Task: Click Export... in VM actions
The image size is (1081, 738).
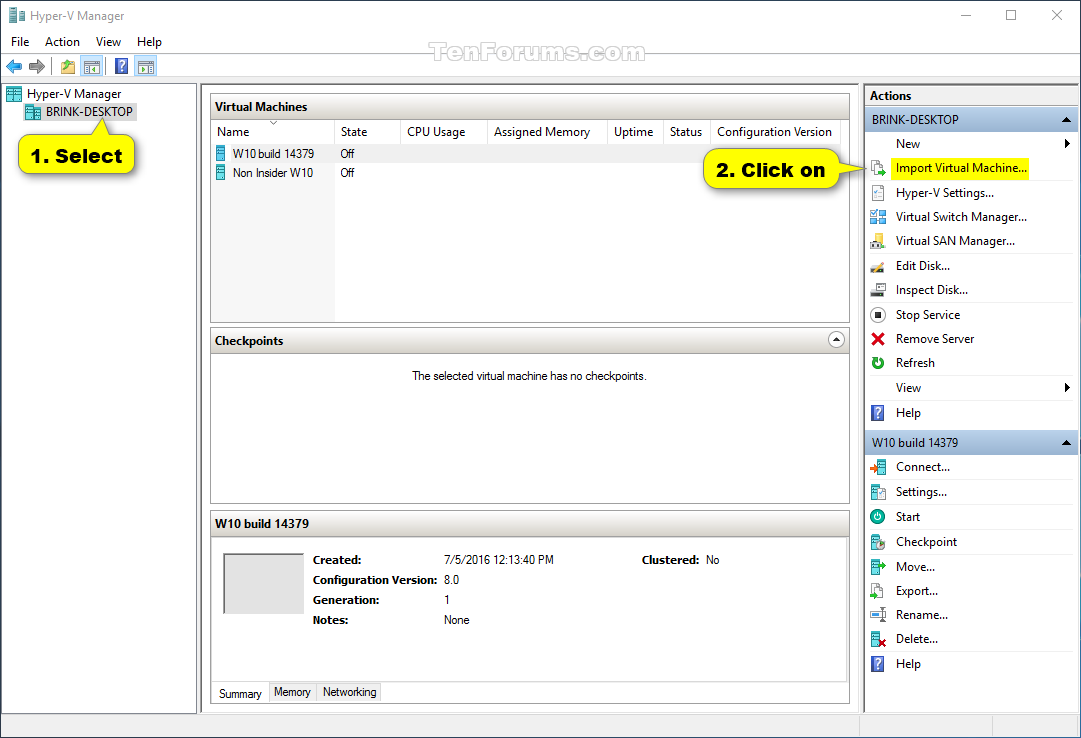Action: [916, 591]
